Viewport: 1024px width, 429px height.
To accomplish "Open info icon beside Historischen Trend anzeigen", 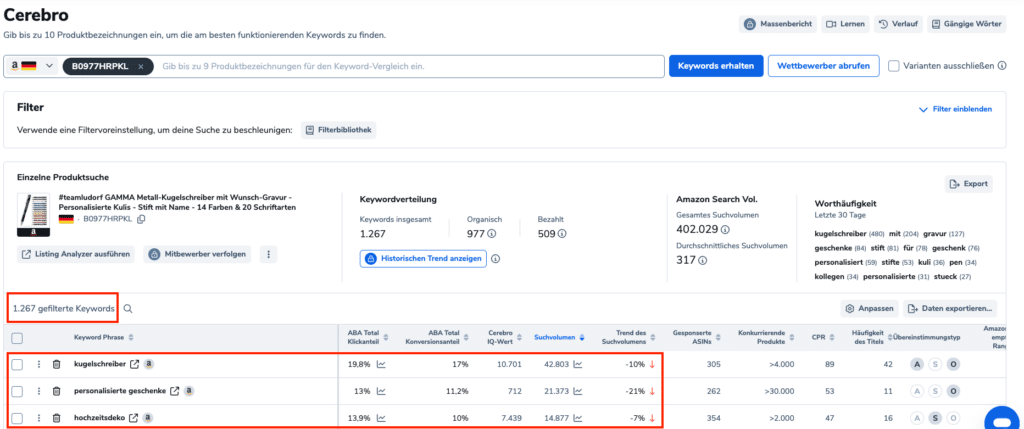I will (x=495, y=259).
